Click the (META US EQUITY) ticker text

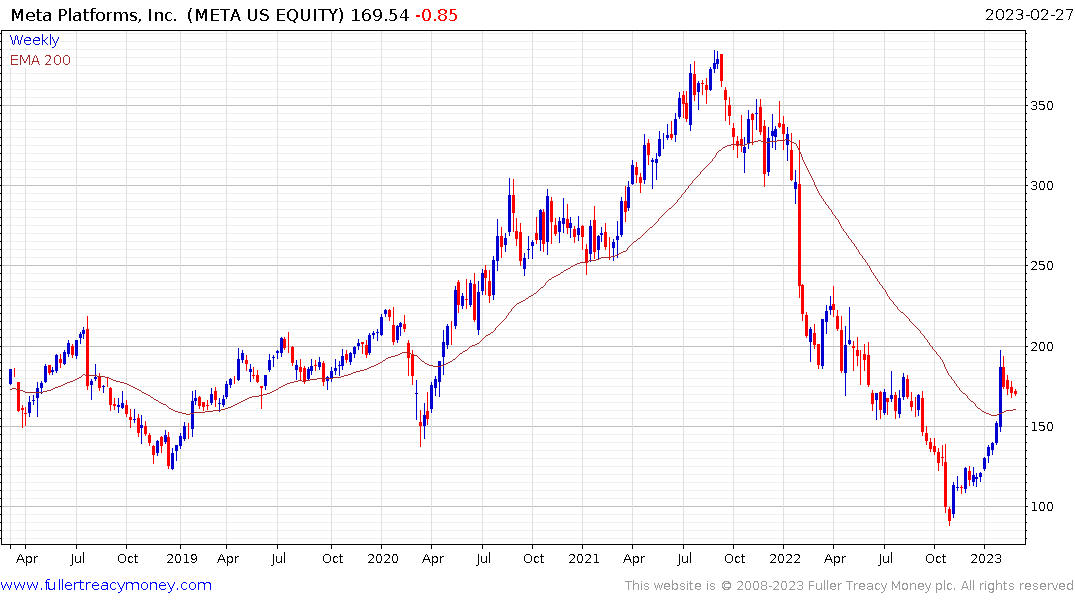[x=265, y=15]
